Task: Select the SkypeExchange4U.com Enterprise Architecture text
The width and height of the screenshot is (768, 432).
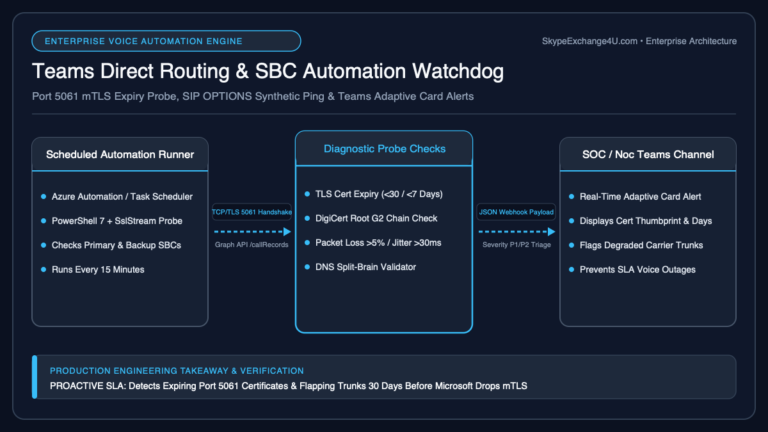Action: pos(639,41)
